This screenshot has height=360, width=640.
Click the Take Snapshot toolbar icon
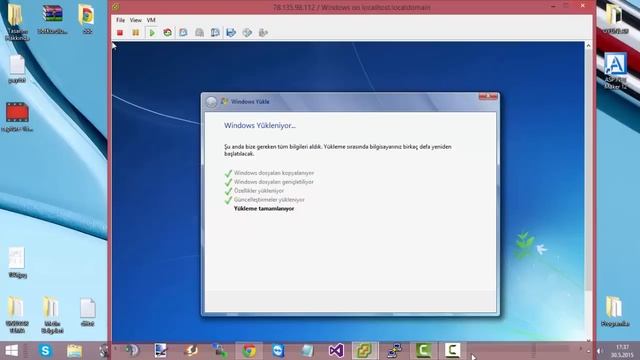[183, 33]
